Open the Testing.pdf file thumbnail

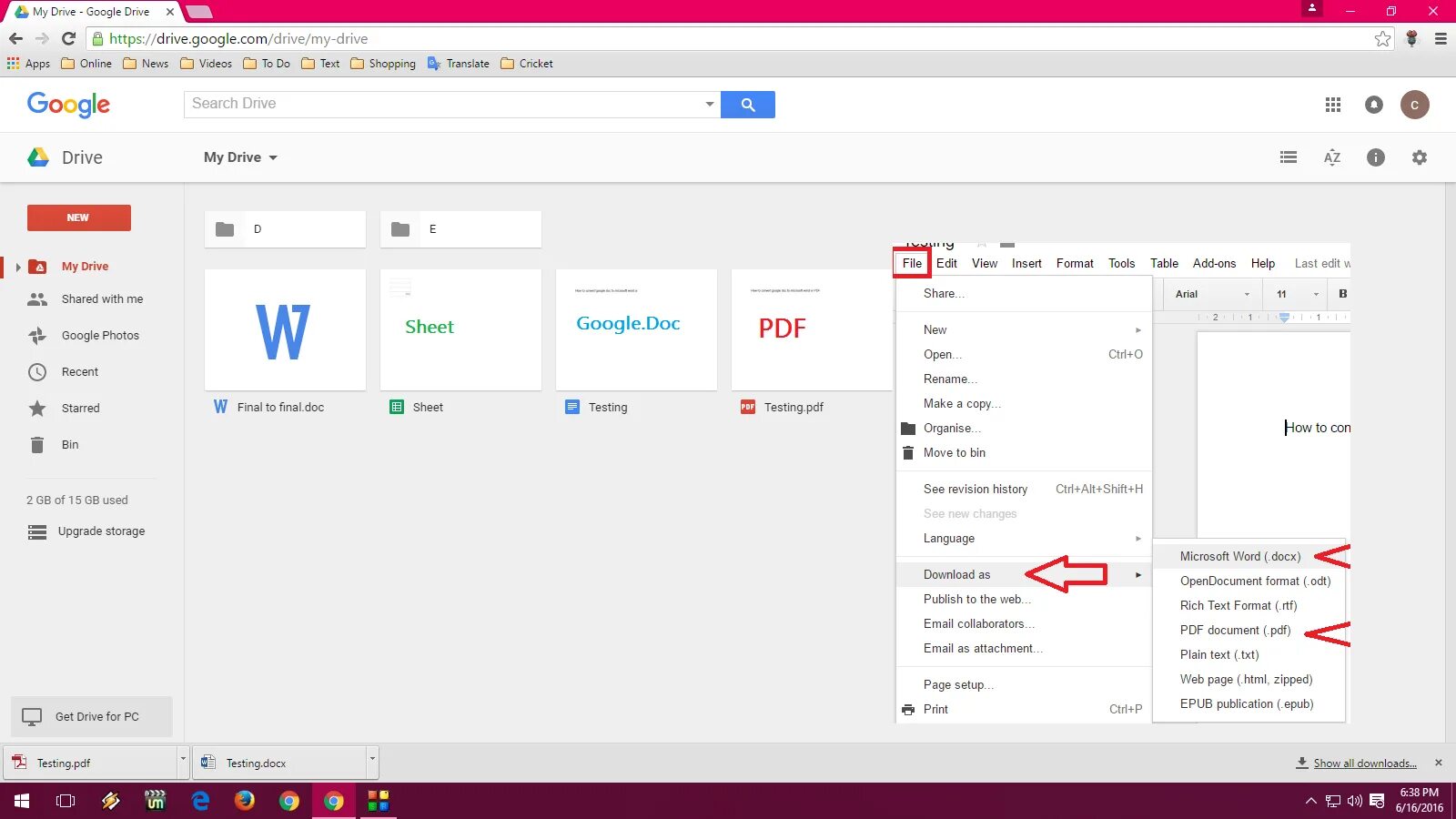(812, 329)
